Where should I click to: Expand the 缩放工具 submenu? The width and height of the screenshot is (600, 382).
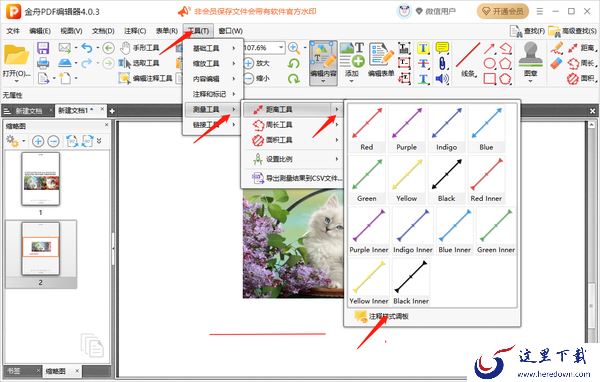coord(213,64)
